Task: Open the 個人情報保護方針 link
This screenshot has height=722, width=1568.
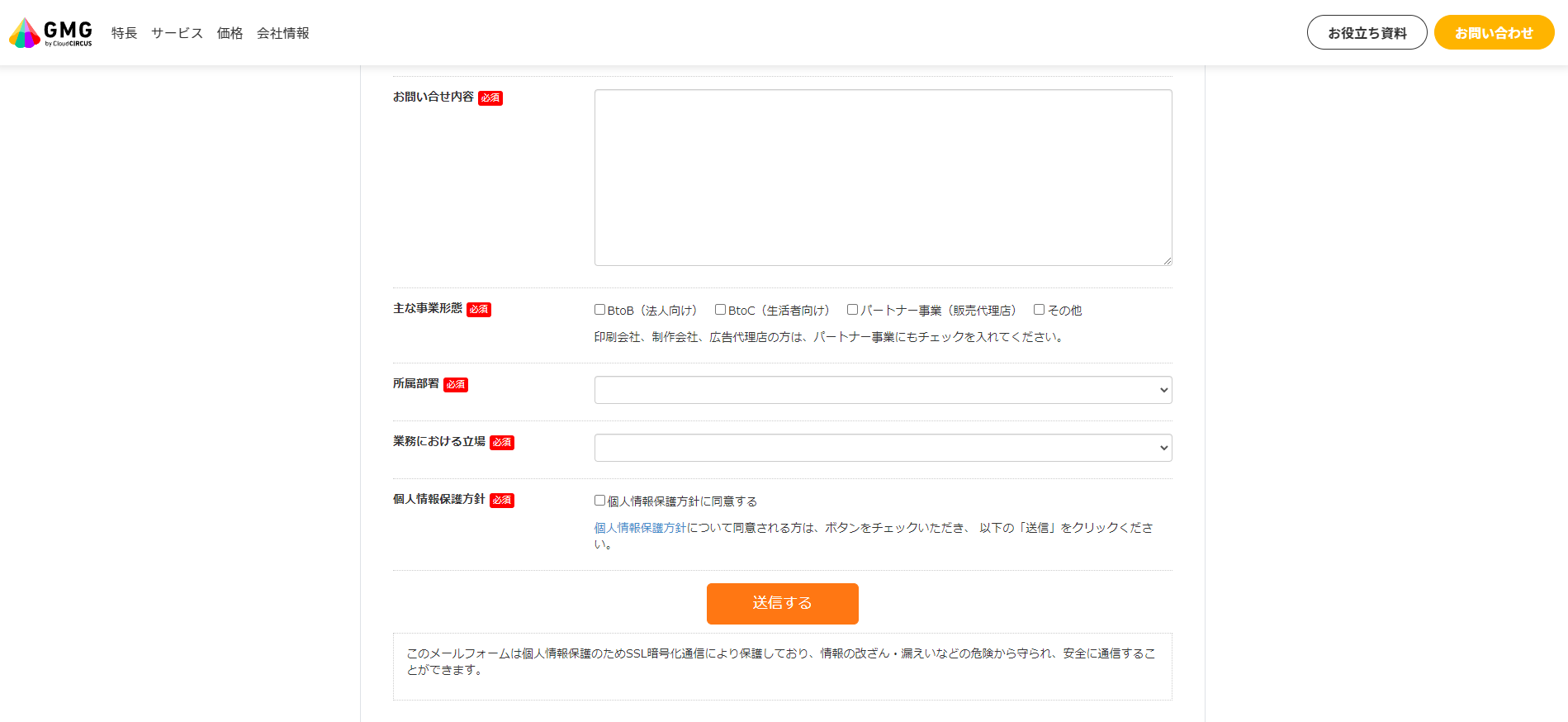Action: tap(640, 528)
